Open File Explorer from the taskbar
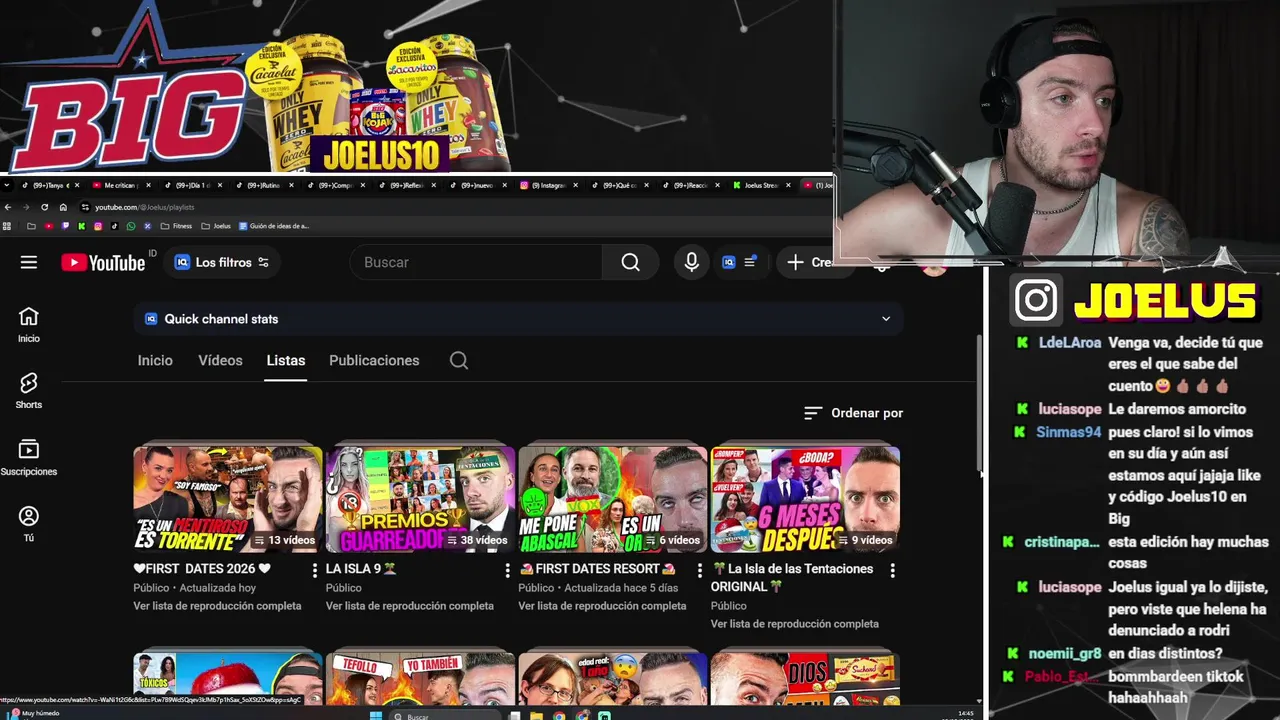 536,716
